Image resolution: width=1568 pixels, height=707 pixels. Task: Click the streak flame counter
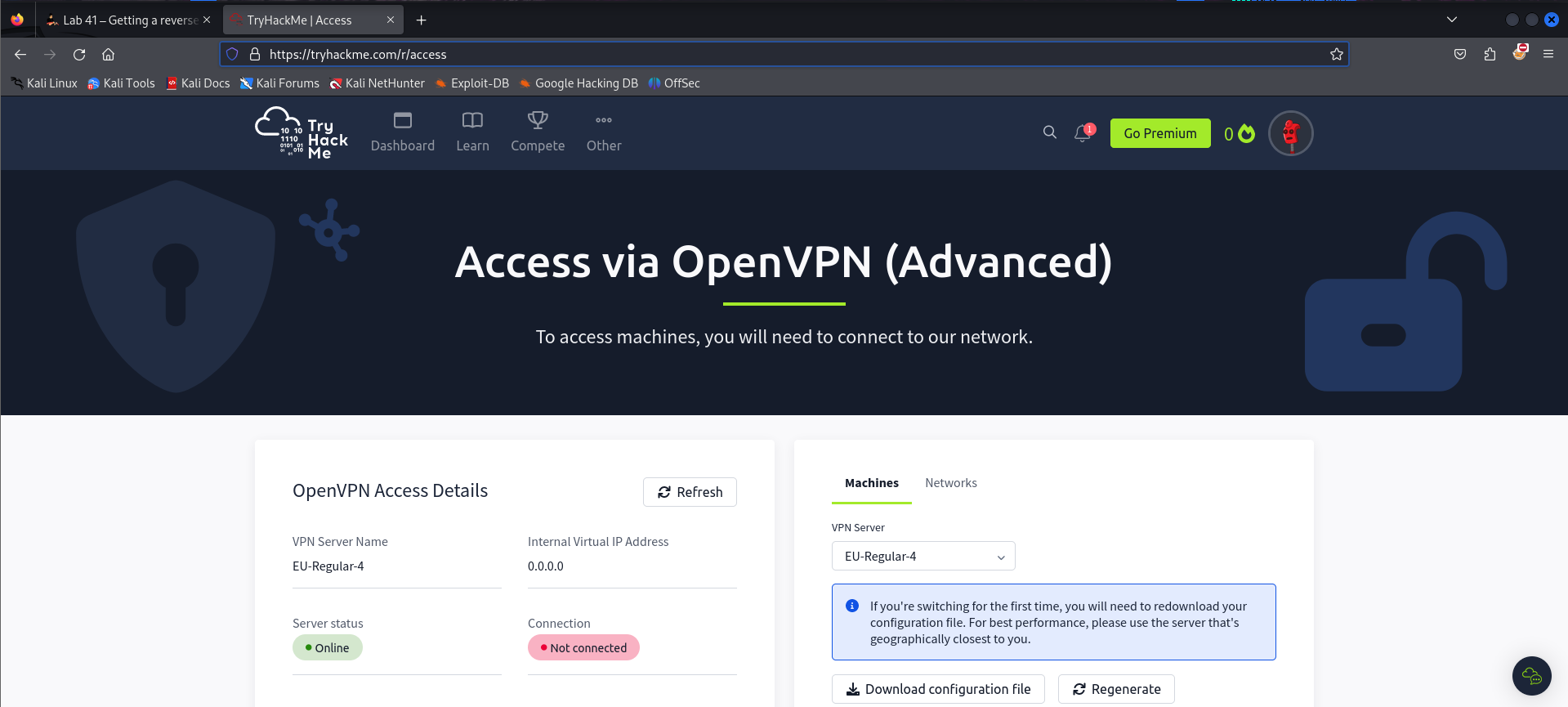[x=1239, y=133]
